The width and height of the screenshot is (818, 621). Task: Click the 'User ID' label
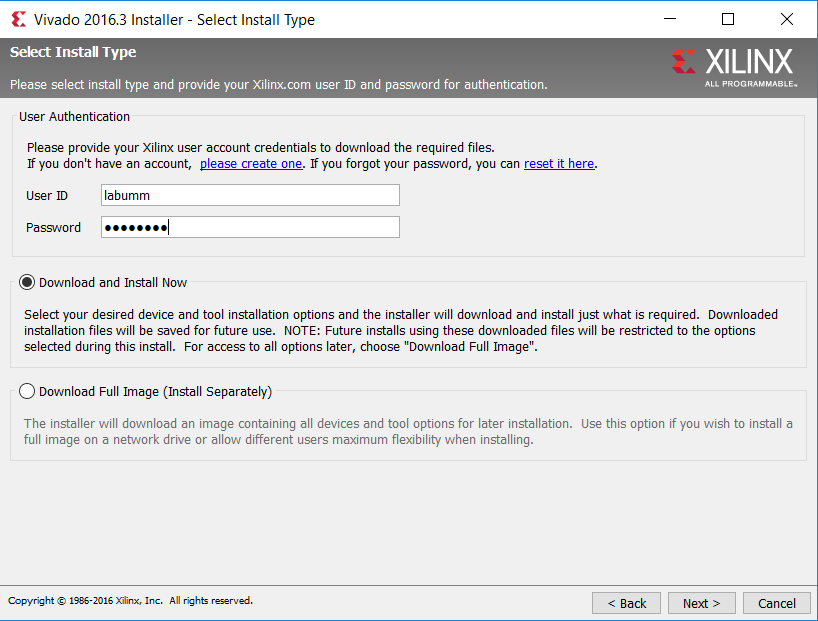(47, 196)
